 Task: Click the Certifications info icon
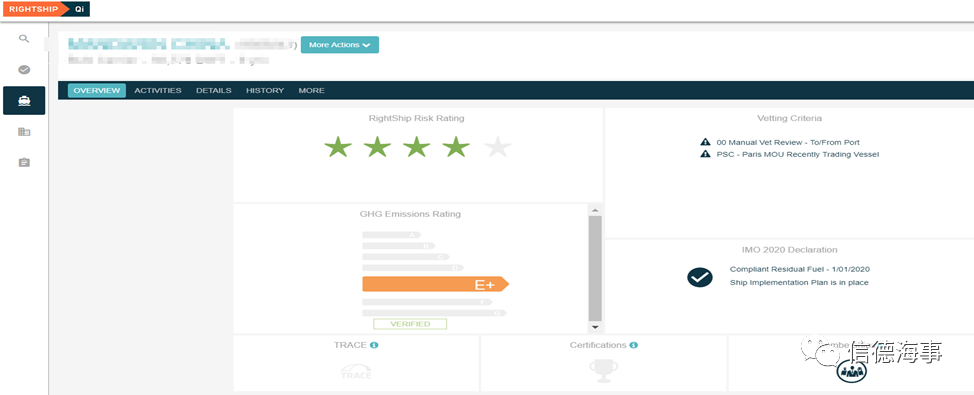tap(634, 345)
